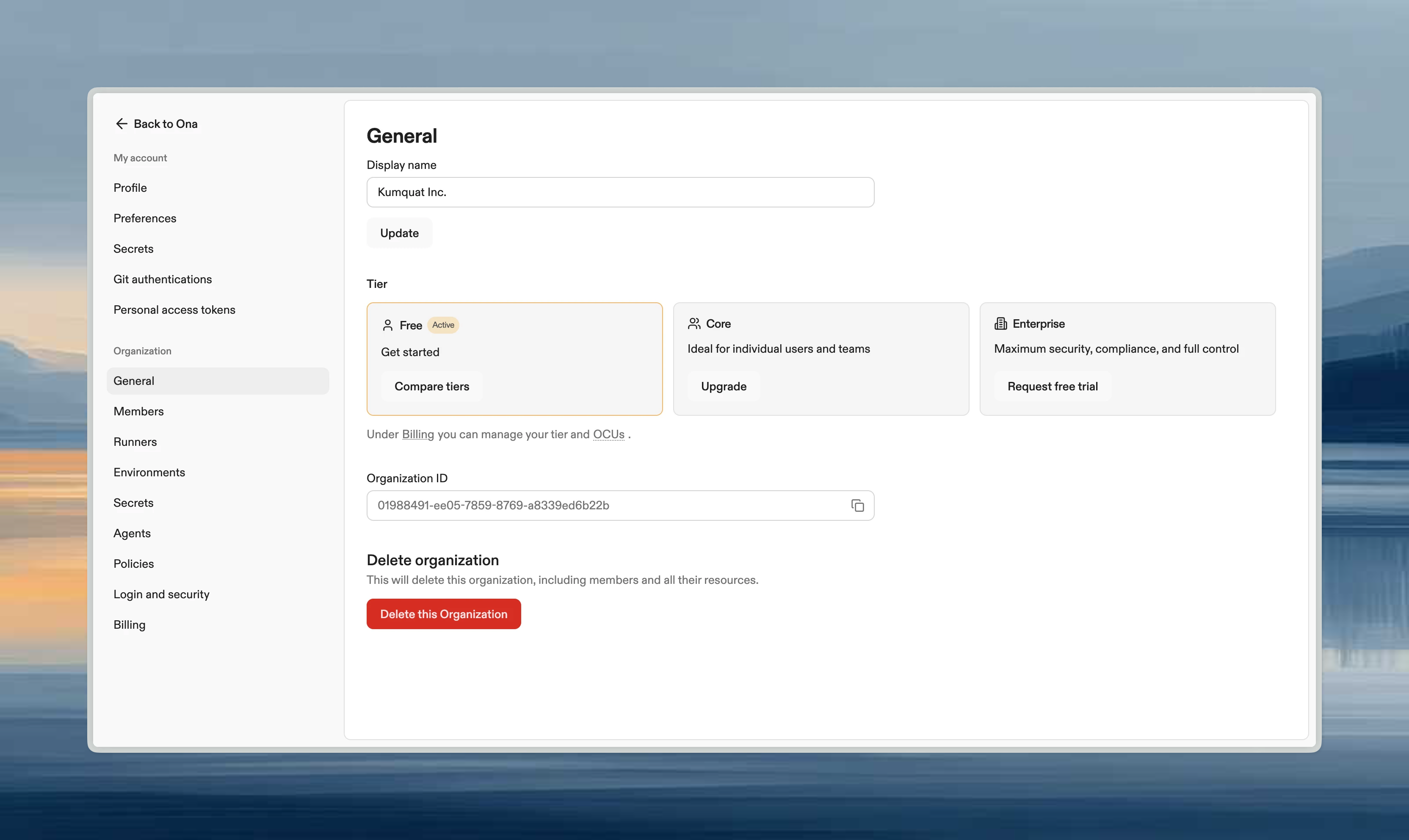Open Personal access tokens page
Image resolution: width=1409 pixels, height=840 pixels.
pyautogui.click(x=174, y=309)
